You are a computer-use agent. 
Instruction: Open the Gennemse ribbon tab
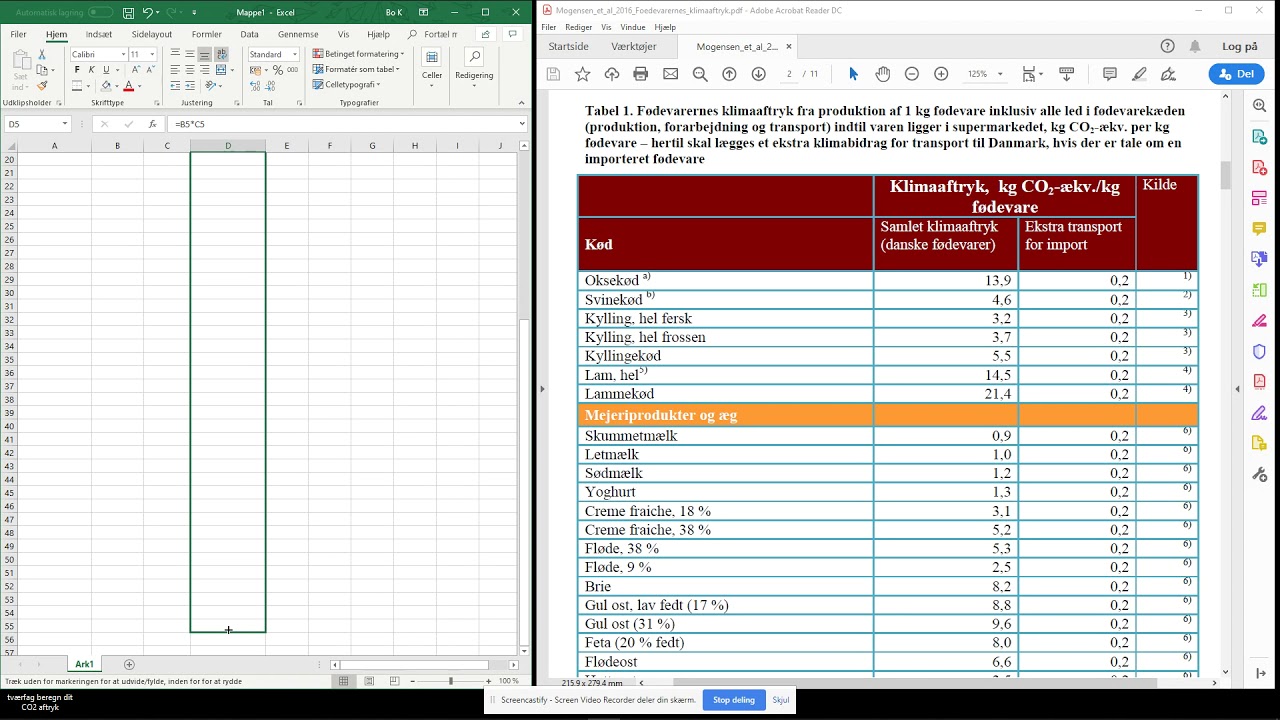click(298, 34)
